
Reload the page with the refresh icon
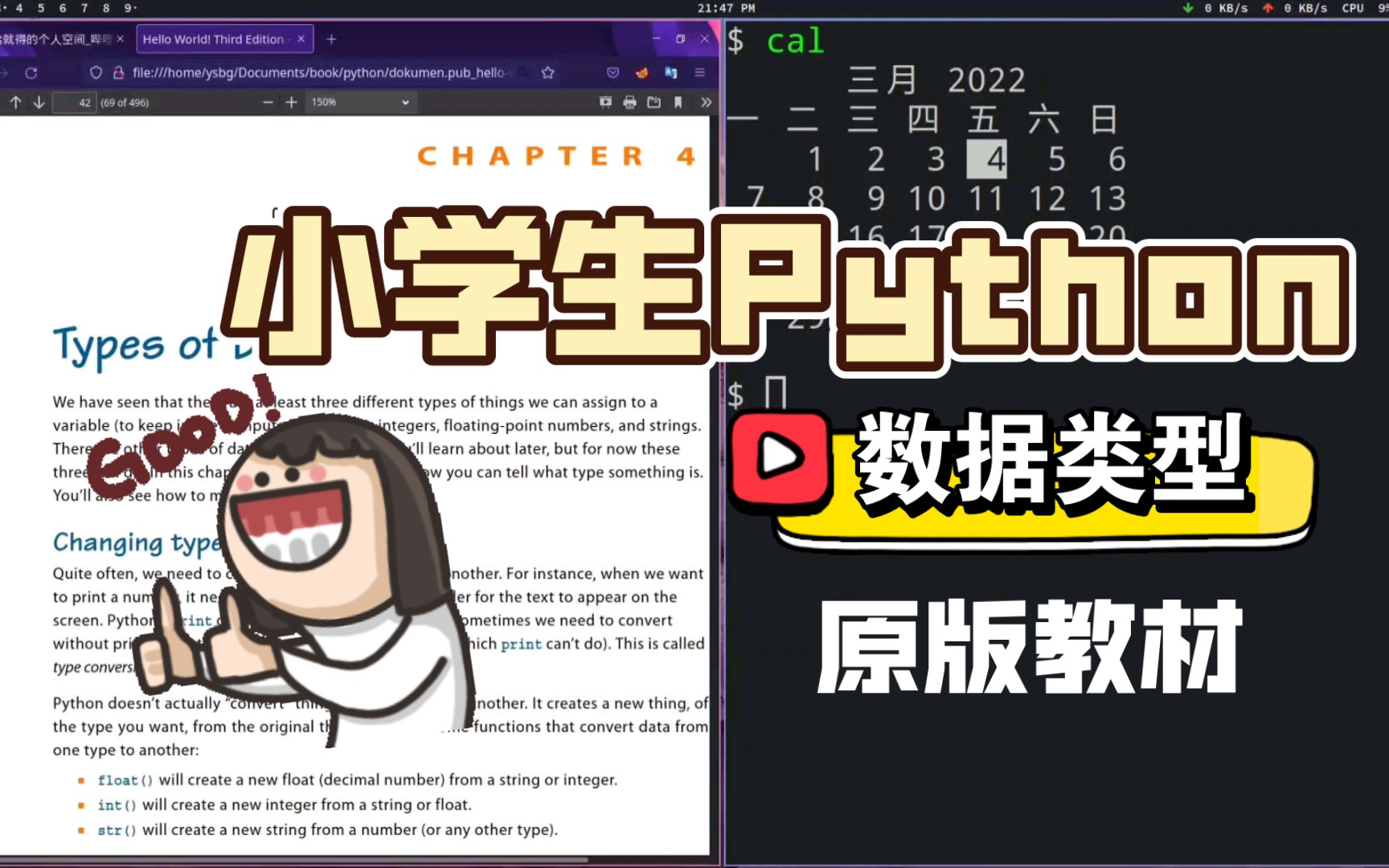click(31, 72)
